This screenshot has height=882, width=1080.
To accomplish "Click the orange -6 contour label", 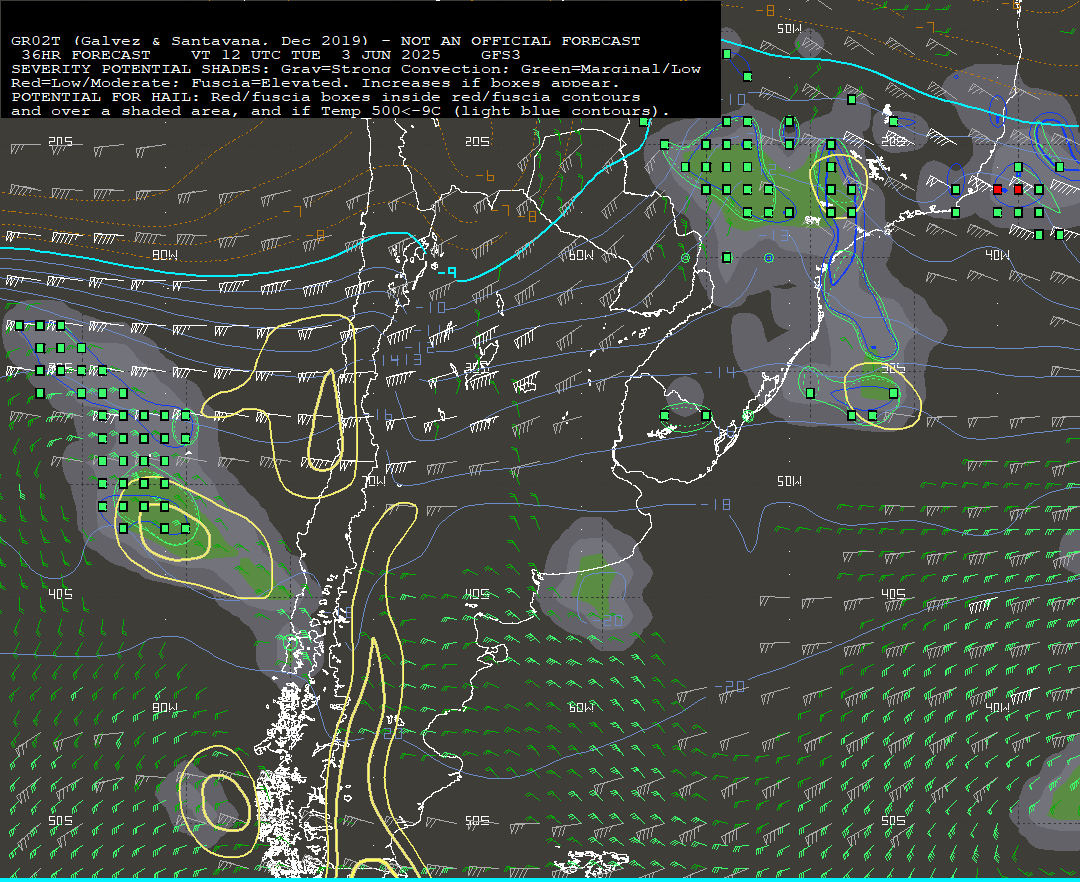I will tap(485, 176).
